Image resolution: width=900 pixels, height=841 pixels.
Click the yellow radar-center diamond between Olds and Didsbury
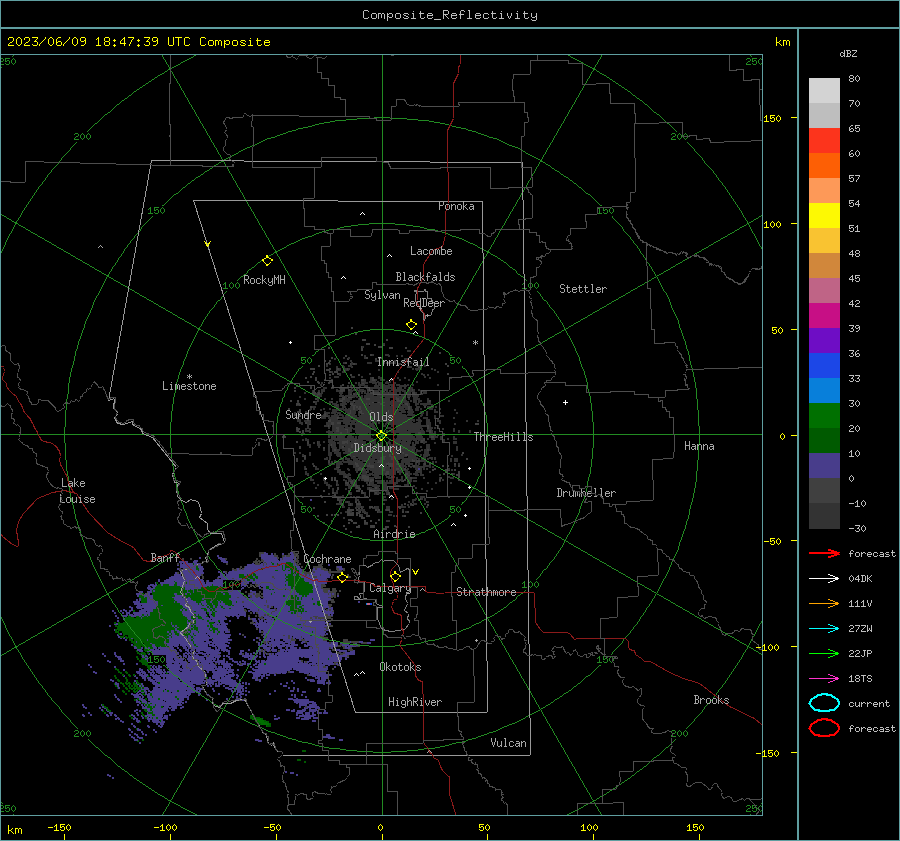(381, 435)
